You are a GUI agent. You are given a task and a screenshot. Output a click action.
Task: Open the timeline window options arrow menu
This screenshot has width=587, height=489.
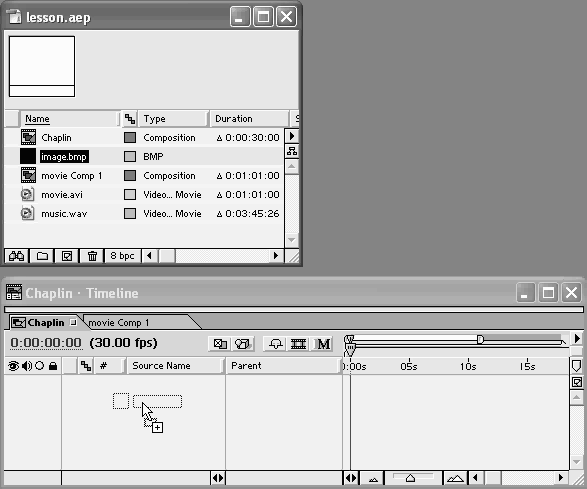click(577, 338)
